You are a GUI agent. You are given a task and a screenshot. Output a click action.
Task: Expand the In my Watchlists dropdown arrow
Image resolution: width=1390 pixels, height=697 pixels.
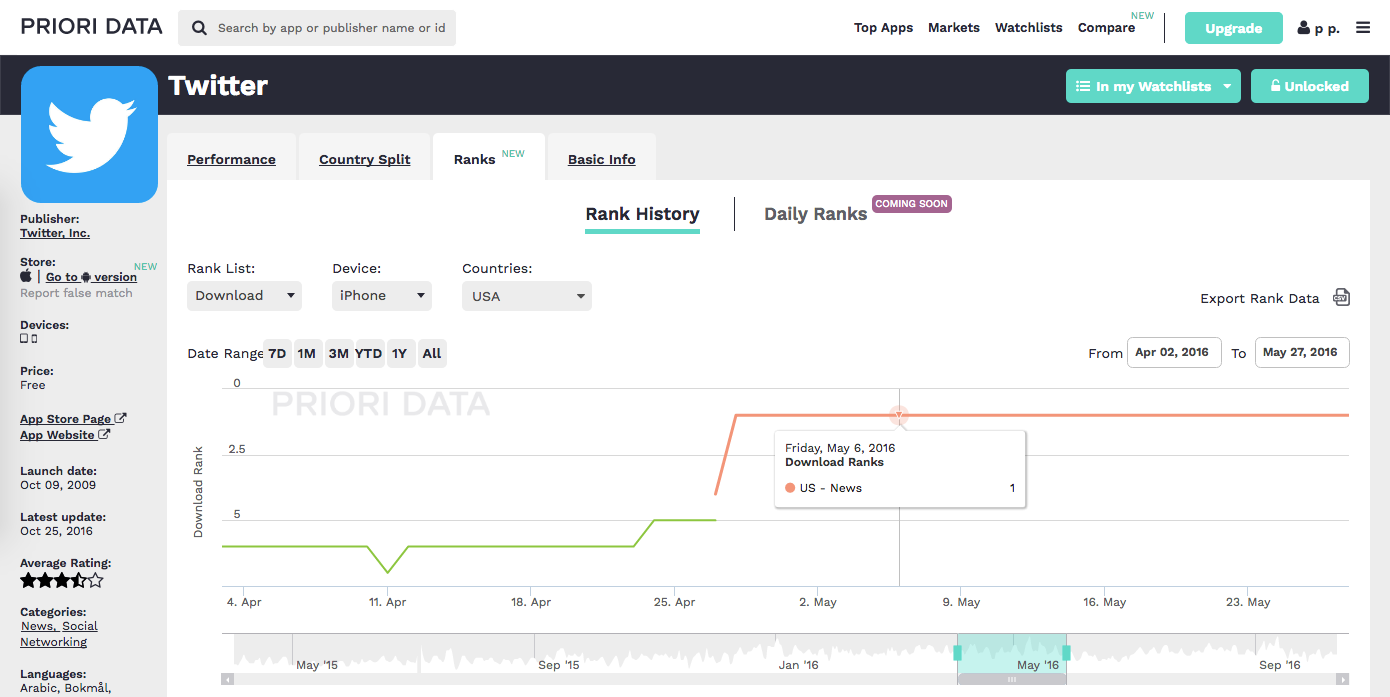(x=1226, y=86)
